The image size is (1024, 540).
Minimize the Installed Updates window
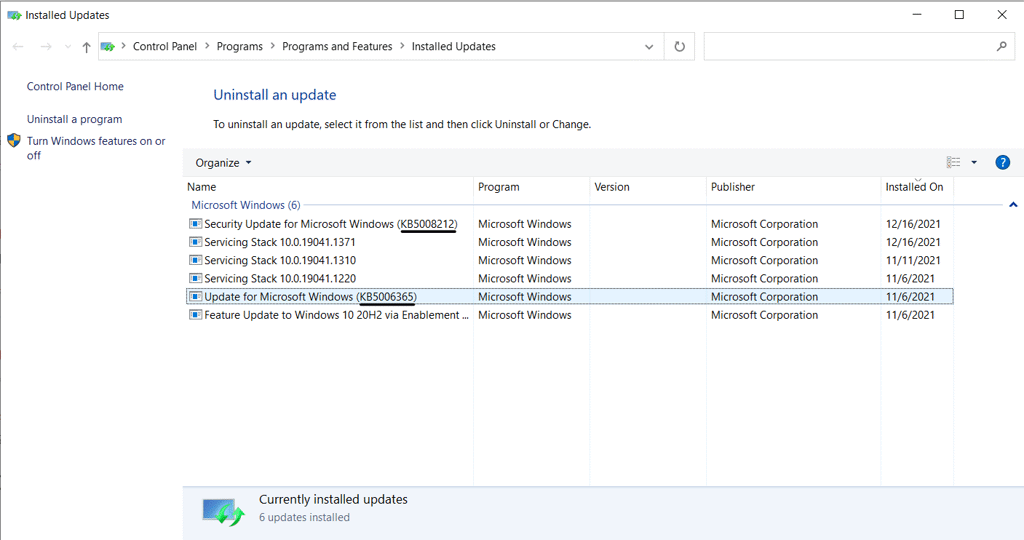pos(917,14)
